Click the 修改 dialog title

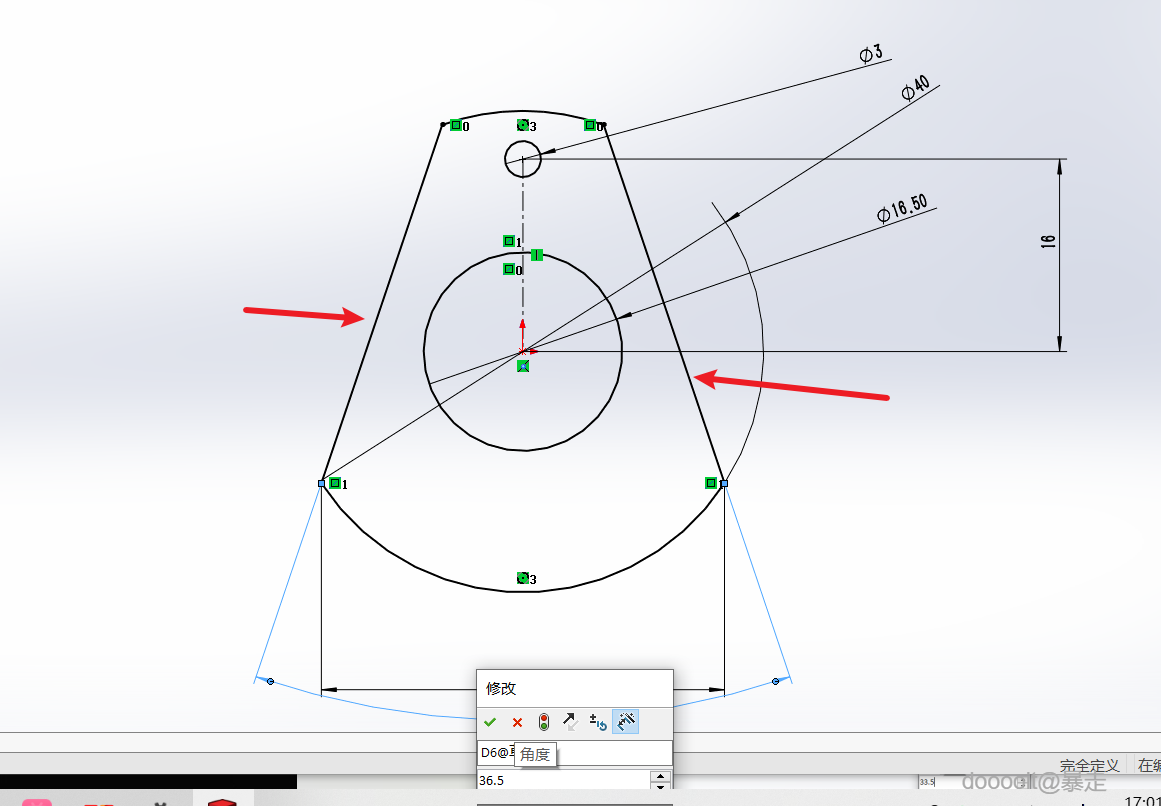(501, 688)
